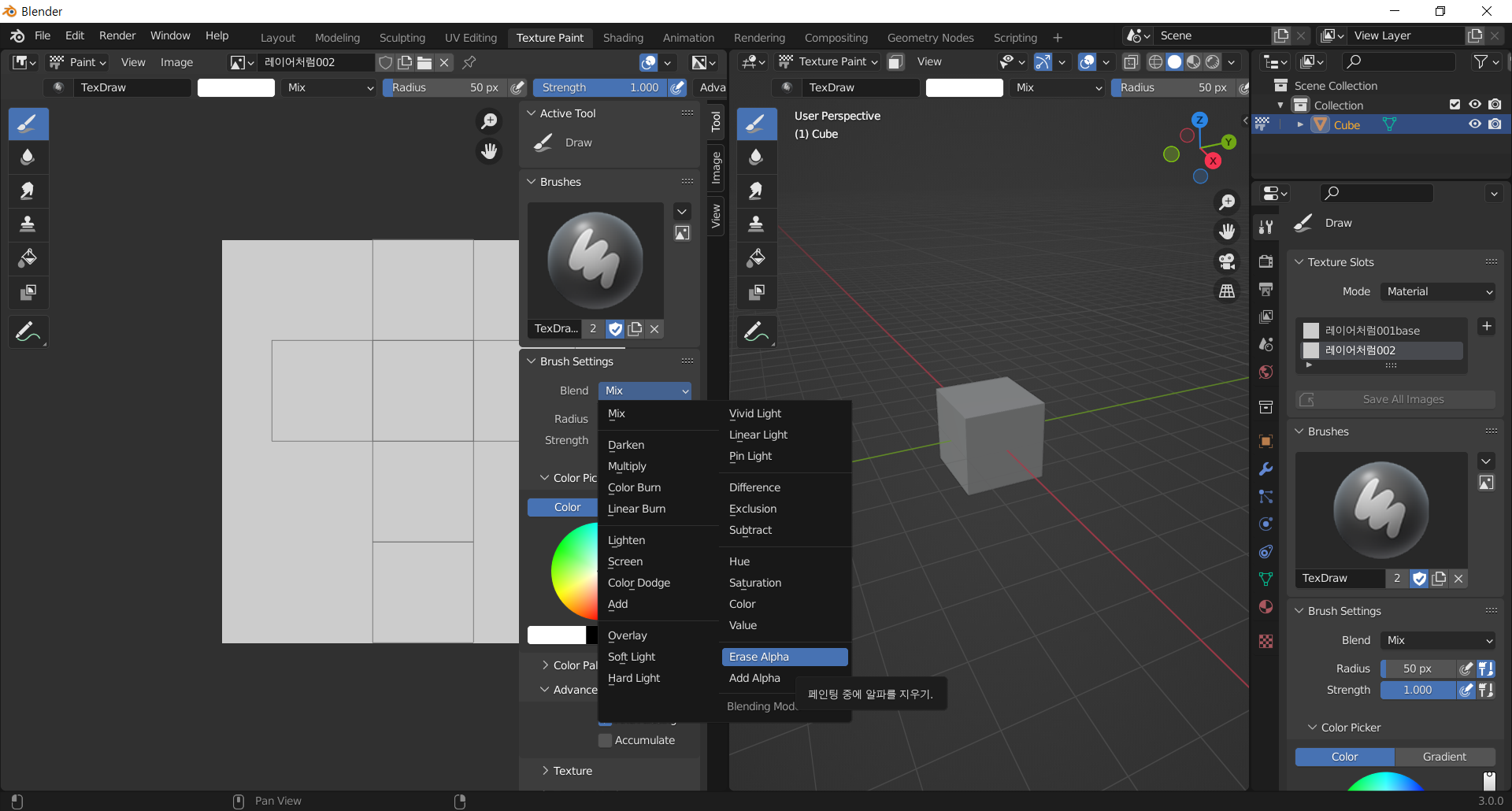Click the Scene name field
Image resolution: width=1512 pixels, height=811 pixels.
[x=1213, y=35]
